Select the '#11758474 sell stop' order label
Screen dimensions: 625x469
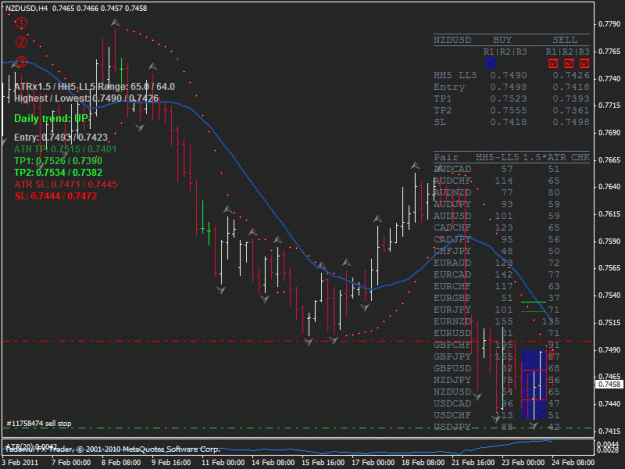[x=39, y=423]
